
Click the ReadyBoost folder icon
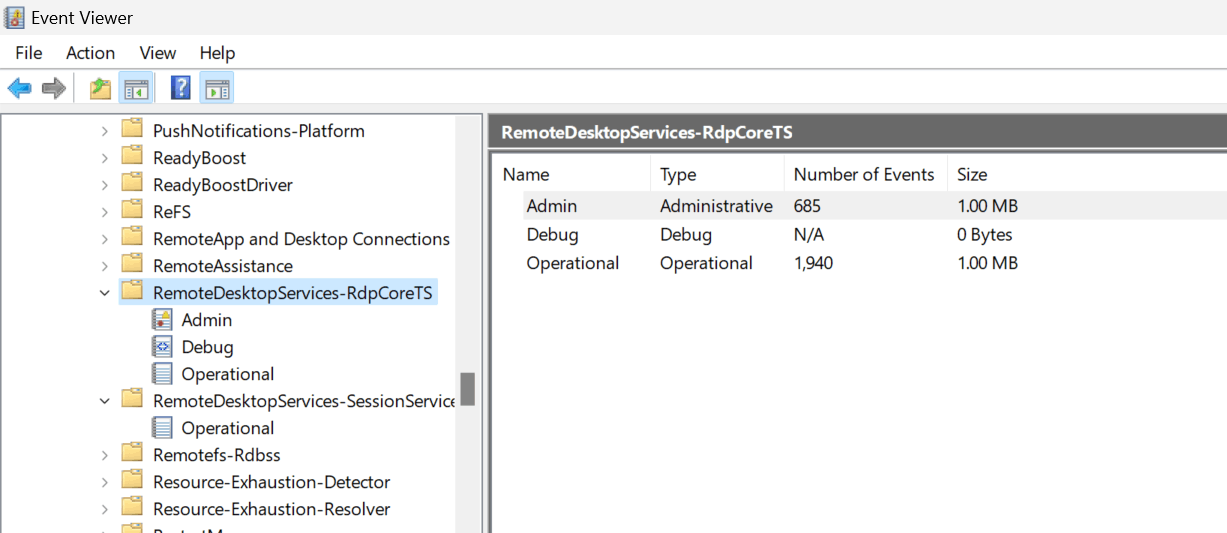[132, 157]
